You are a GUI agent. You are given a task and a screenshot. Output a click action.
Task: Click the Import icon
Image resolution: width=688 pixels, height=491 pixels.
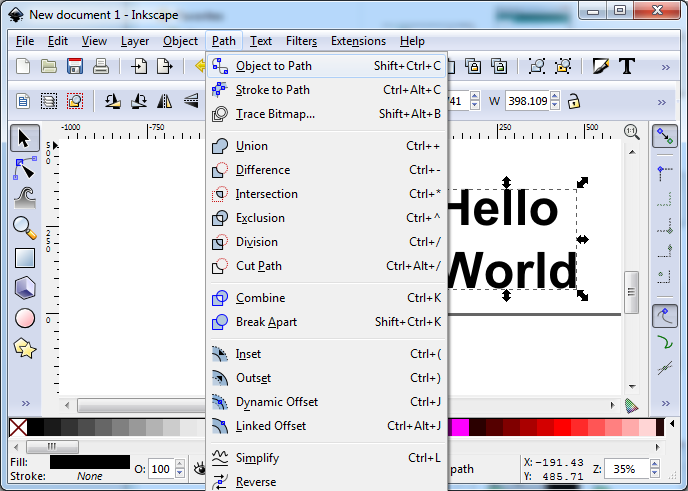coord(139,67)
